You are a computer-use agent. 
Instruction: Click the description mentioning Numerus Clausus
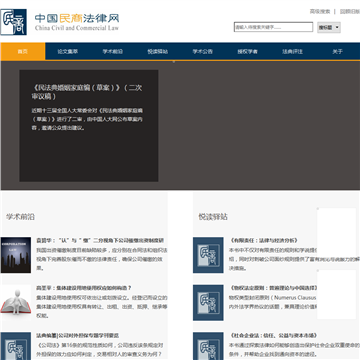coord(272,302)
